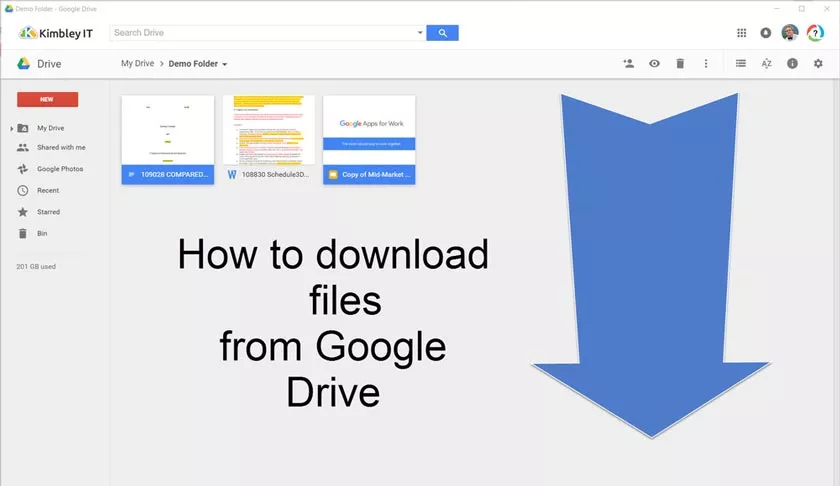
Task: Select the 109028 COMPARED thumbnail
Action: click(x=168, y=130)
